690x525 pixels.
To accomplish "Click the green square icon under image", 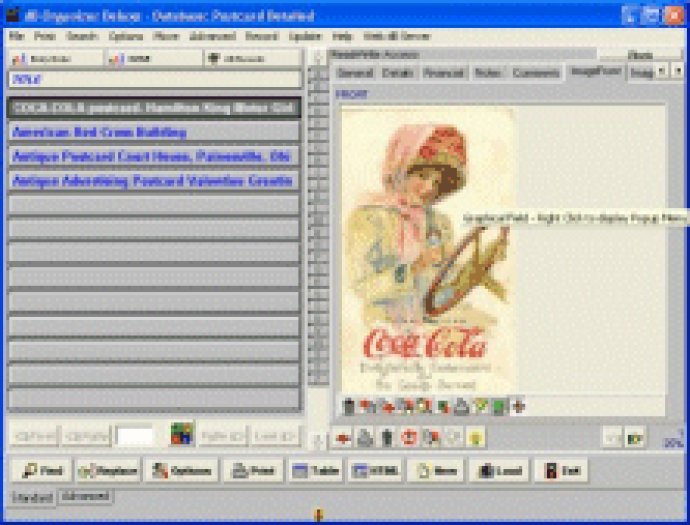I will [x=499, y=407].
